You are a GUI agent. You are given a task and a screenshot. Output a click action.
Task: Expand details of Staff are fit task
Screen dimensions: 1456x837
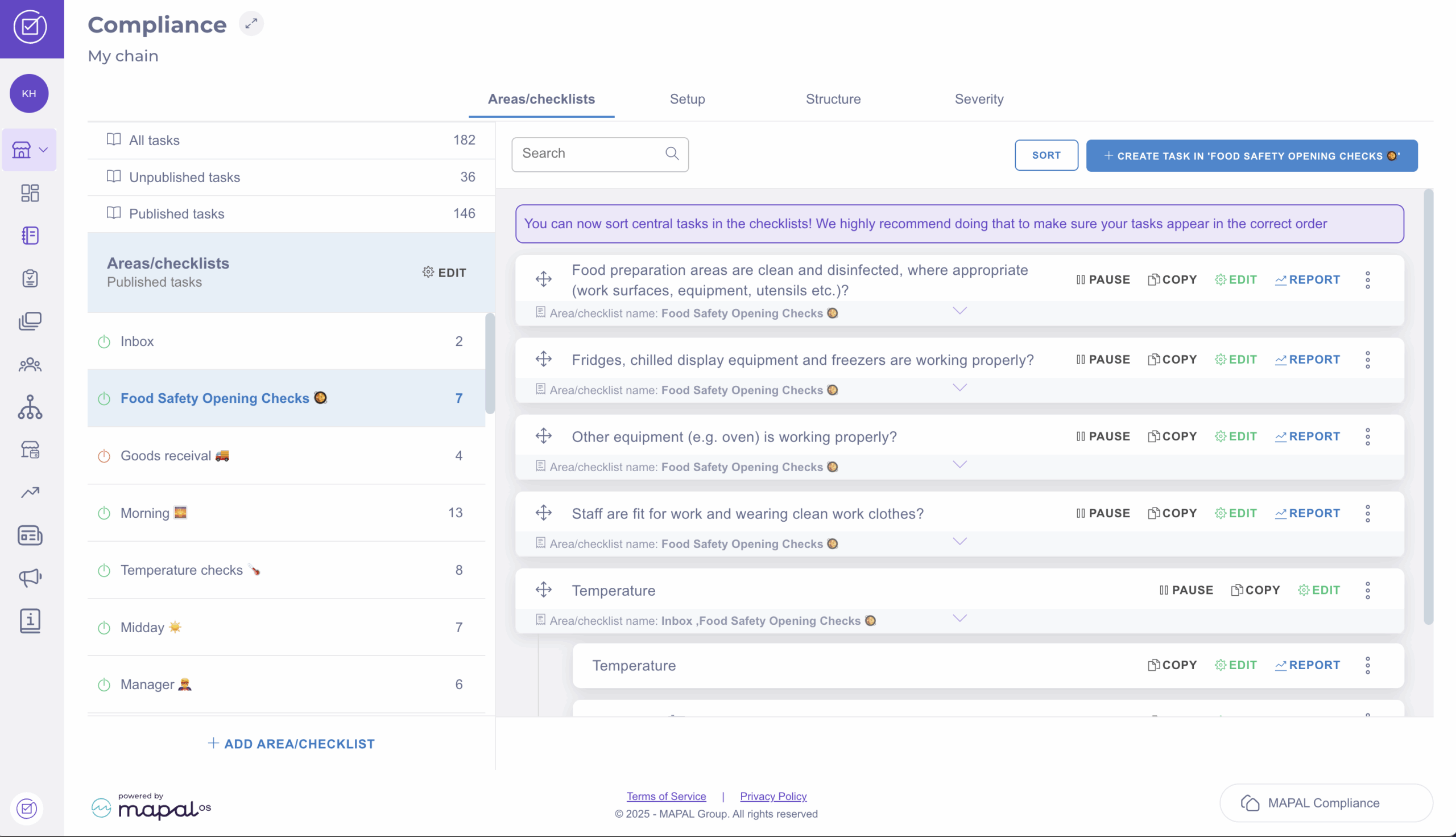959,542
